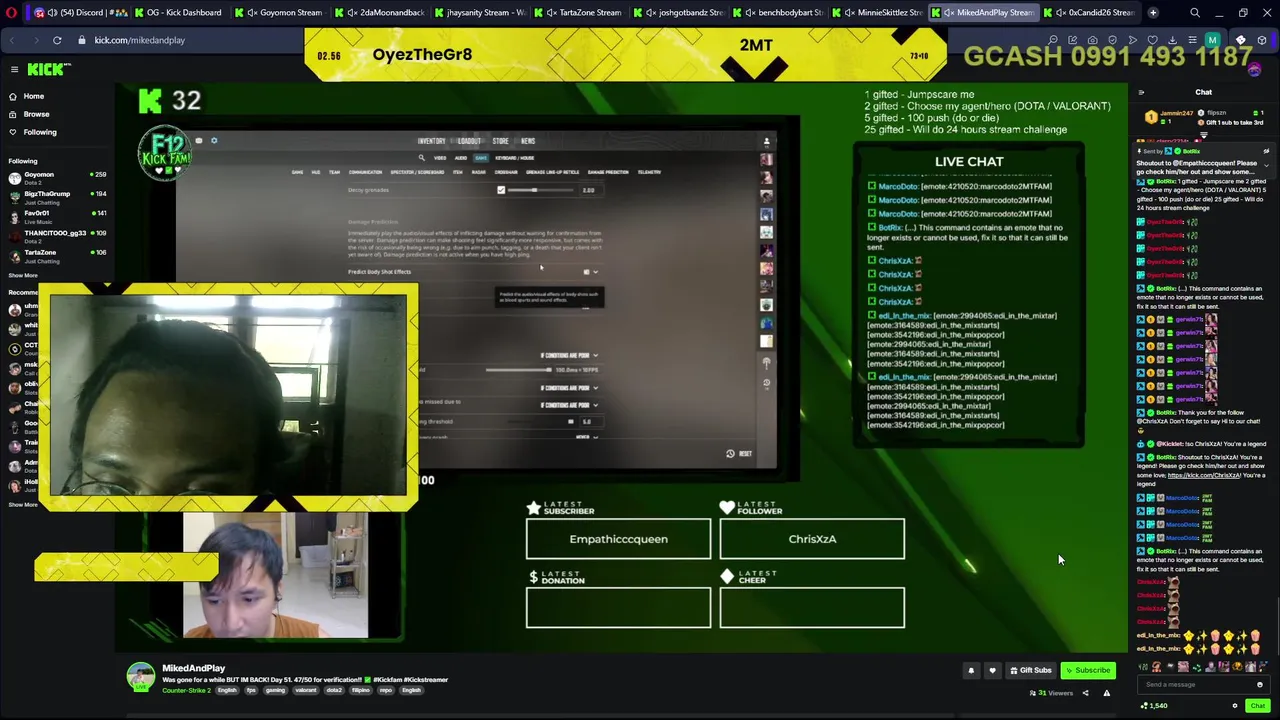
Task: Click the Gift Subs button
Action: pos(1030,671)
